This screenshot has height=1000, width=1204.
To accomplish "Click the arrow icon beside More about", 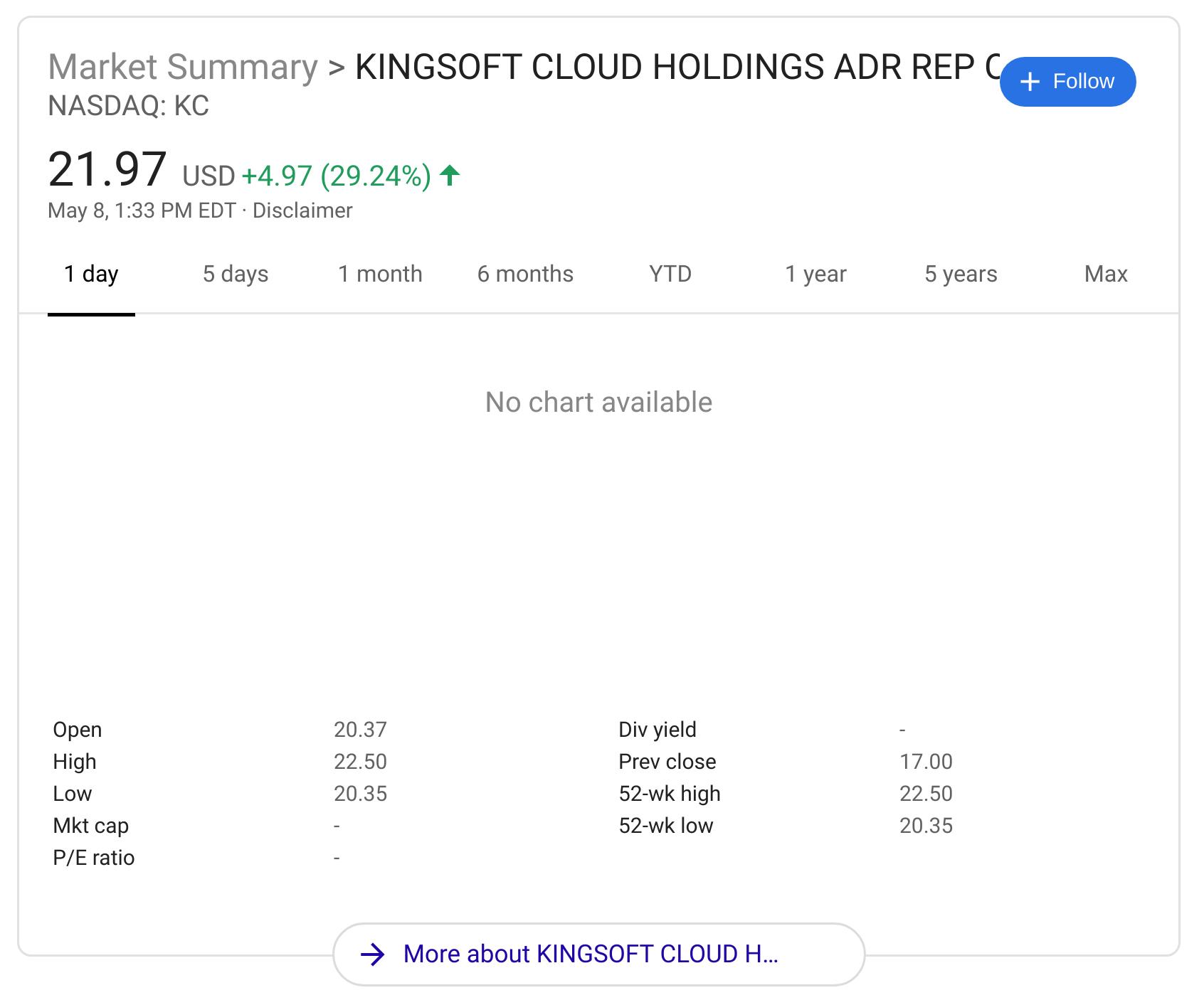I will tap(373, 954).
